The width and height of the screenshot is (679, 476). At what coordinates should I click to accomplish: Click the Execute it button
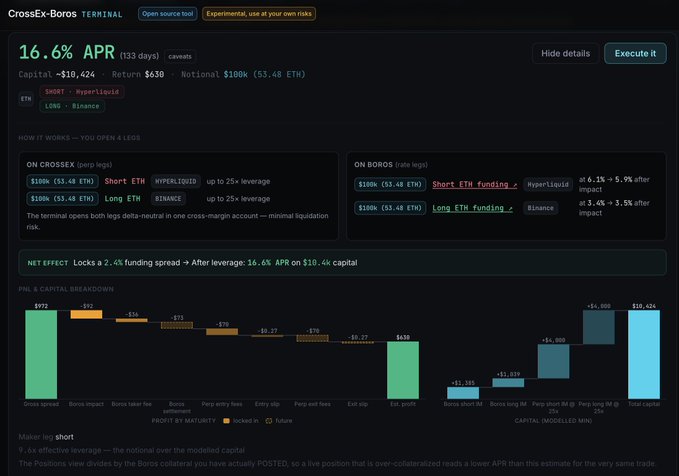tap(635, 53)
